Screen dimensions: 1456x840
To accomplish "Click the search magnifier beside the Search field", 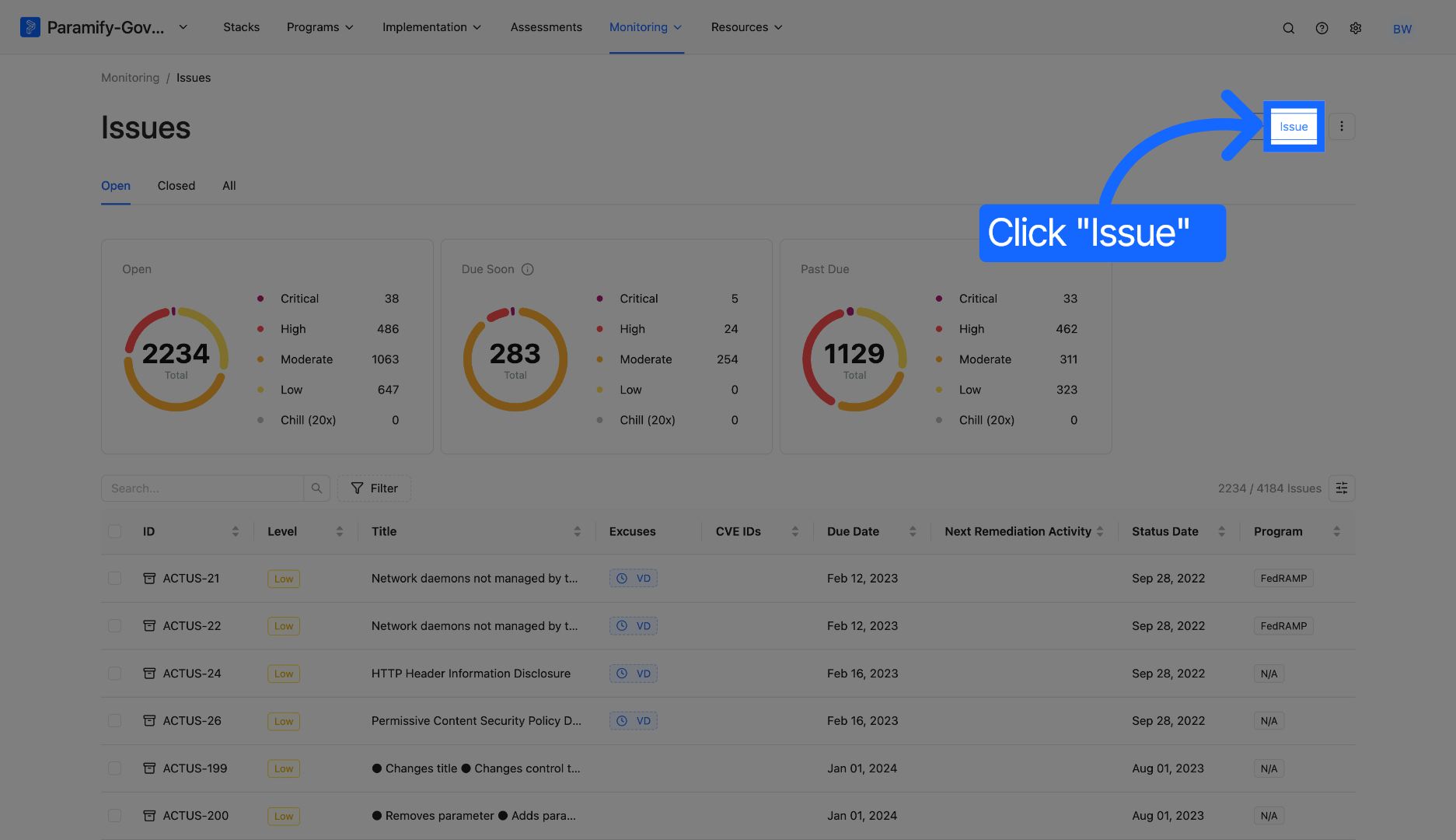I will pos(316,488).
